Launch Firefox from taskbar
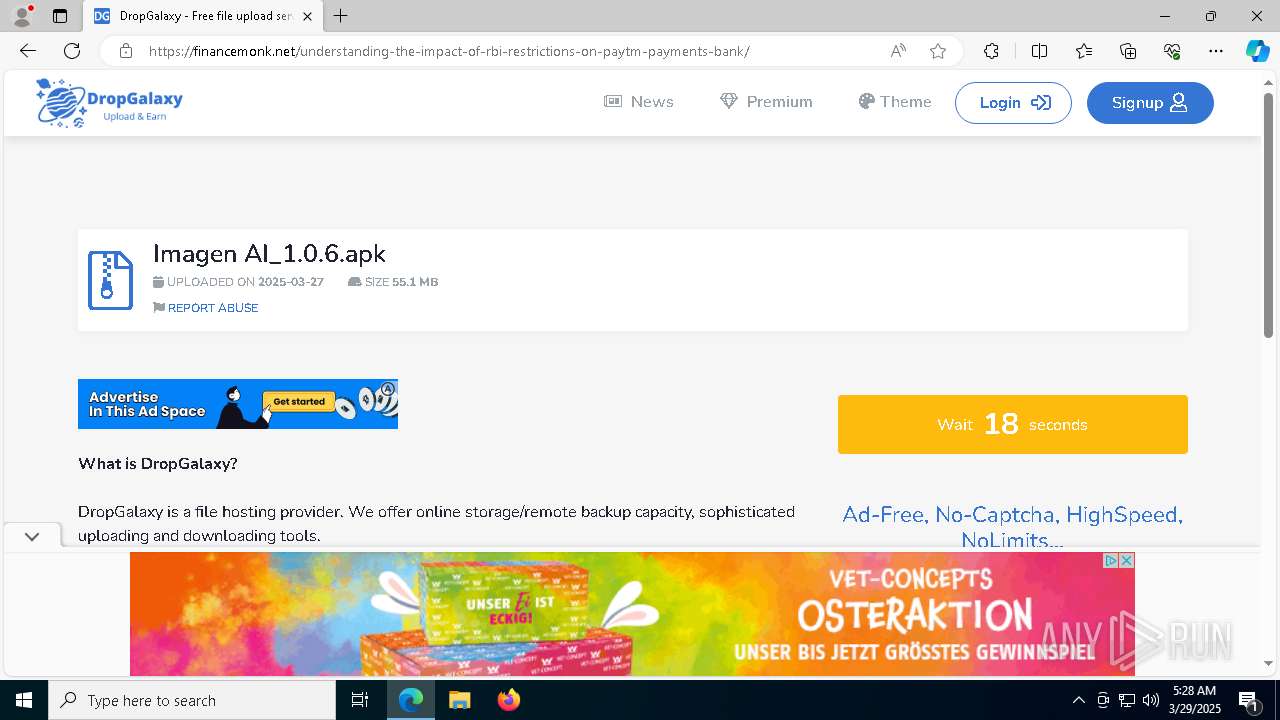This screenshot has width=1280, height=720. click(508, 700)
